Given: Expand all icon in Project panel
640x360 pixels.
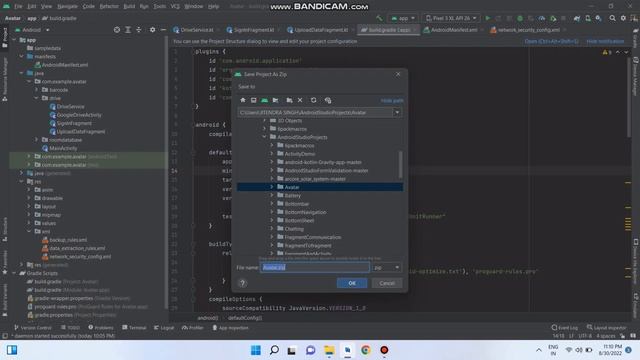Looking at the screenshot, I should (x=128, y=30).
